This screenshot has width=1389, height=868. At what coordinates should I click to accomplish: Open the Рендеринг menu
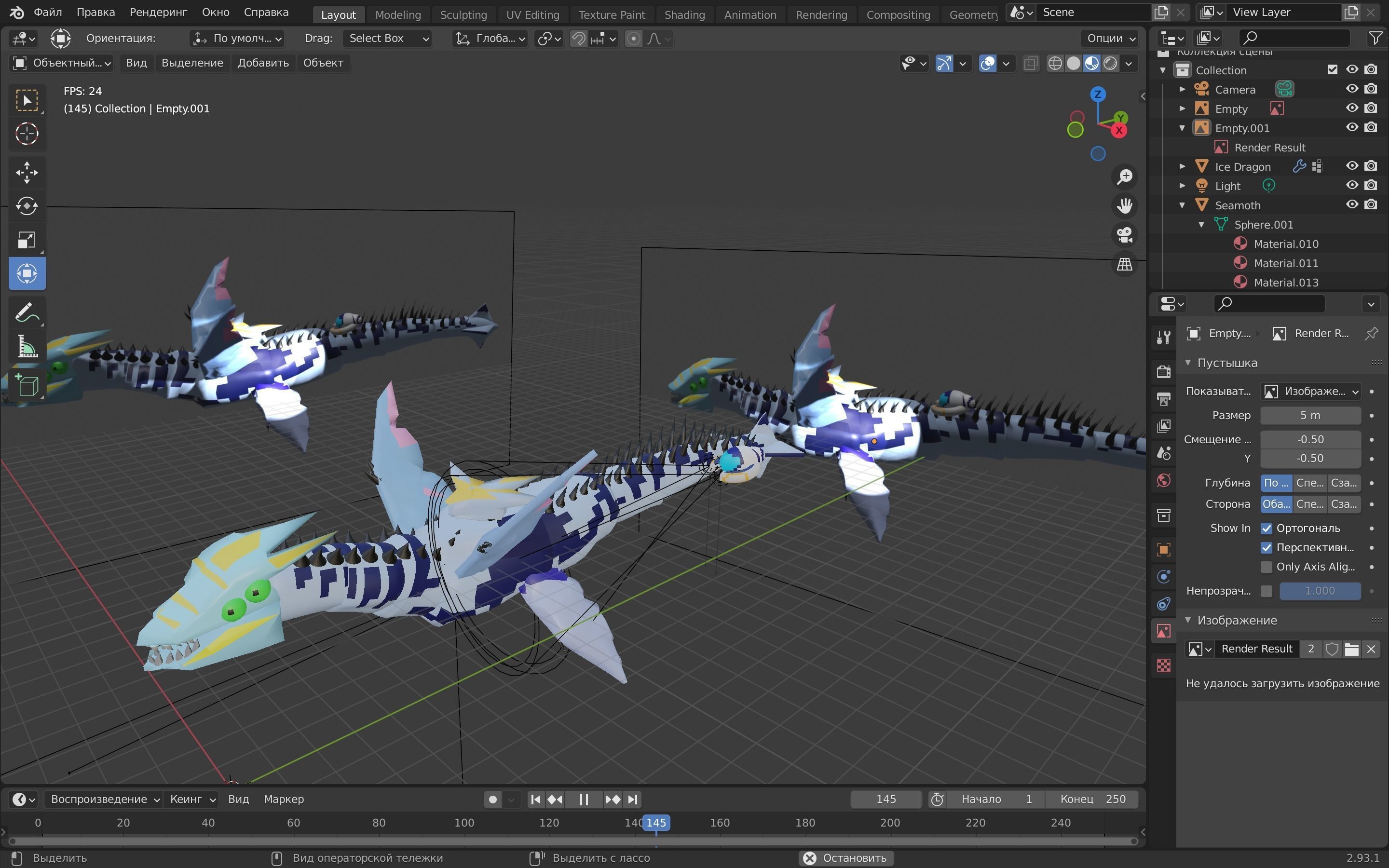158,12
